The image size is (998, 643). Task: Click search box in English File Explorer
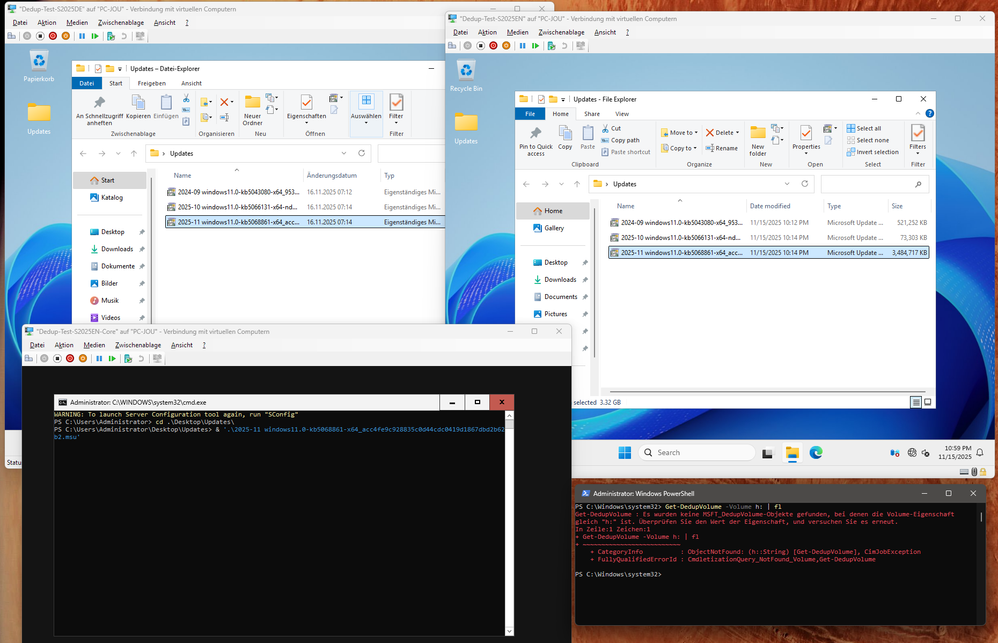click(874, 184)
